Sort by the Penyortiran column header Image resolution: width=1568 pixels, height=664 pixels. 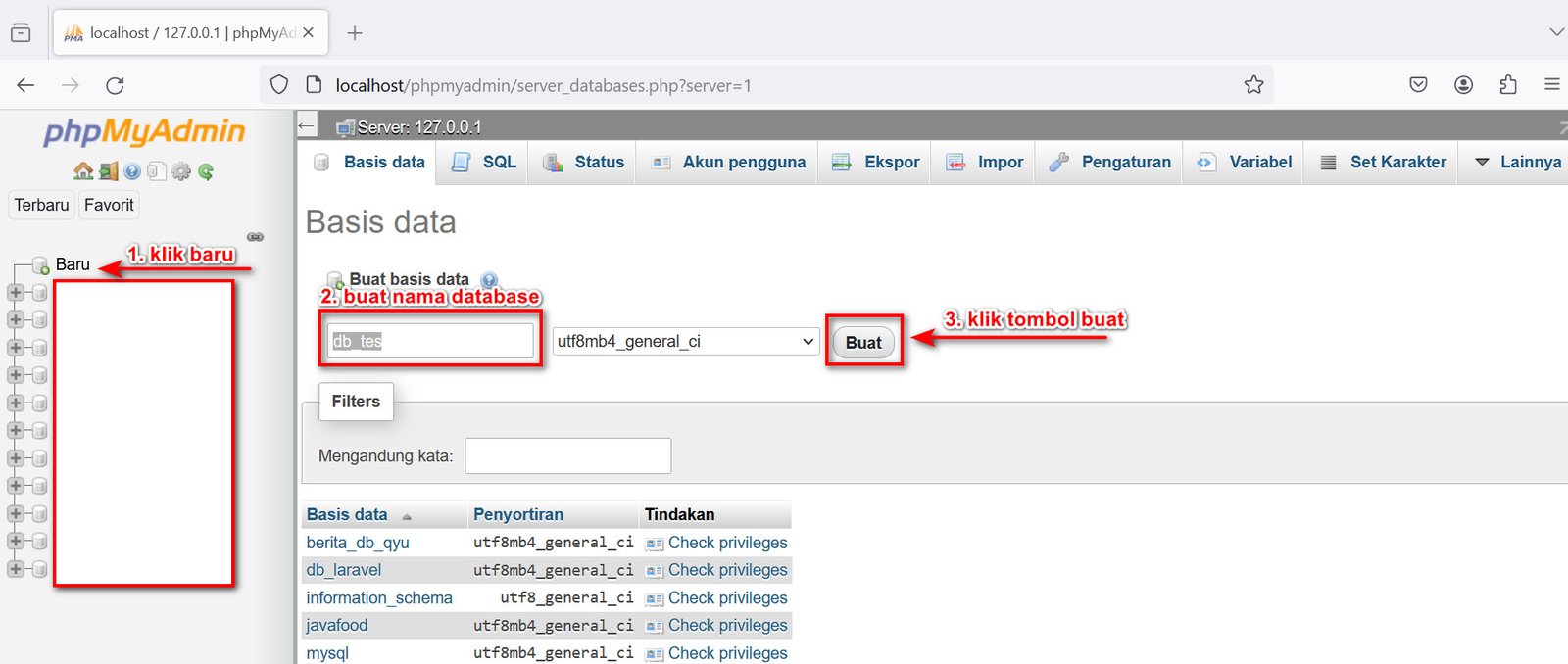point(517,514)
